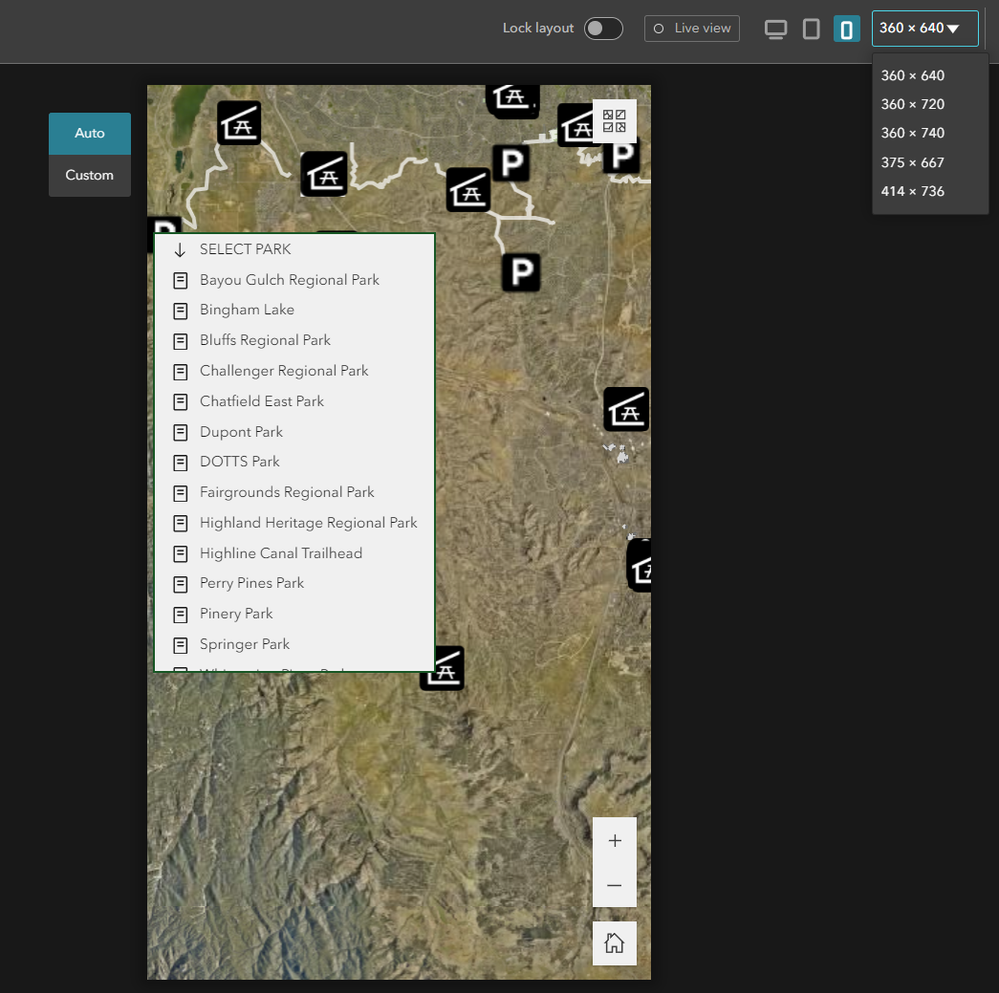The width and height of the screenshot is (999, 993).
Task: Select the Custom layout button
Action: [90, 175]
